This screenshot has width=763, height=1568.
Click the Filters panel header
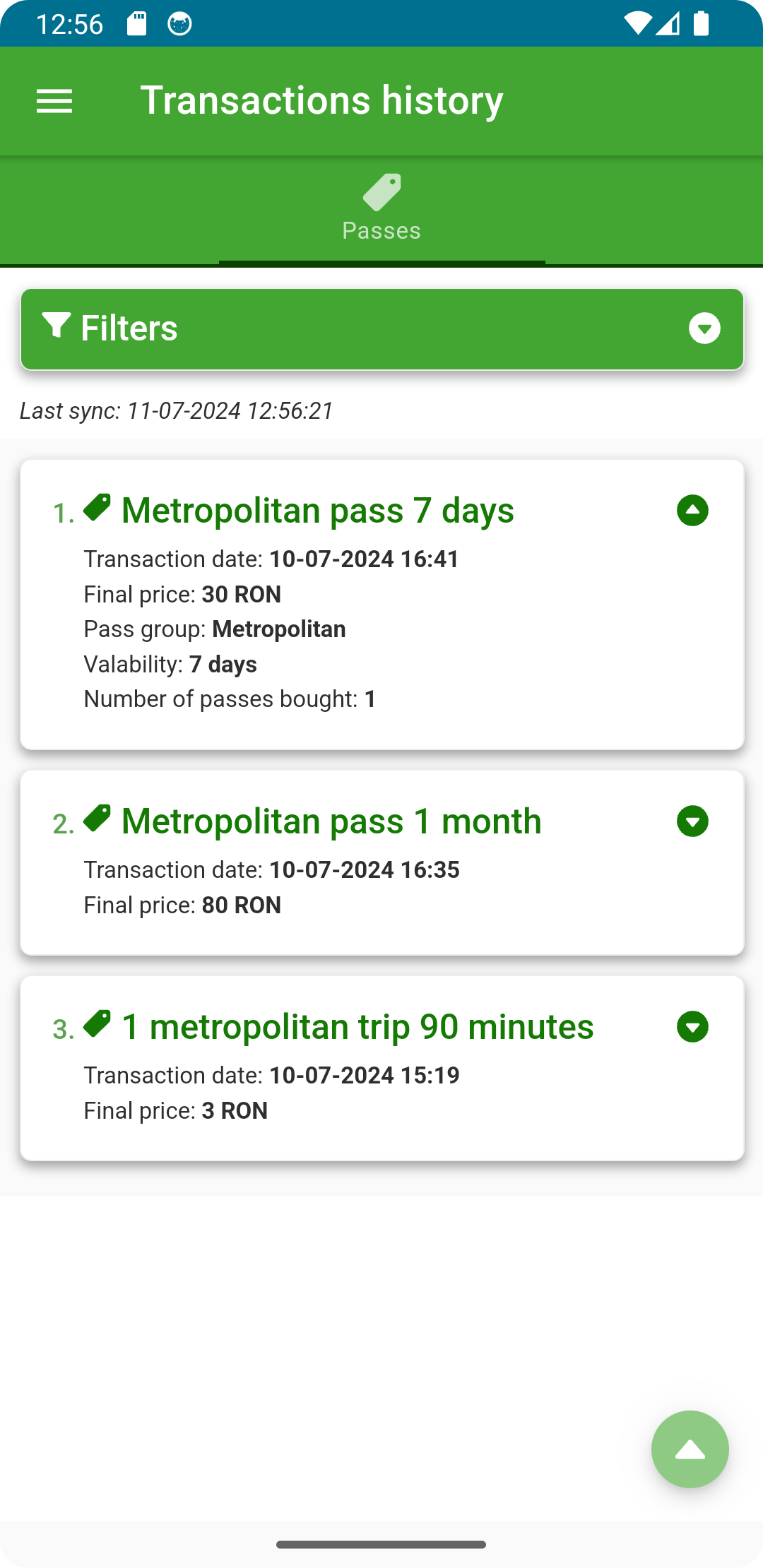[x=381, y=328]
